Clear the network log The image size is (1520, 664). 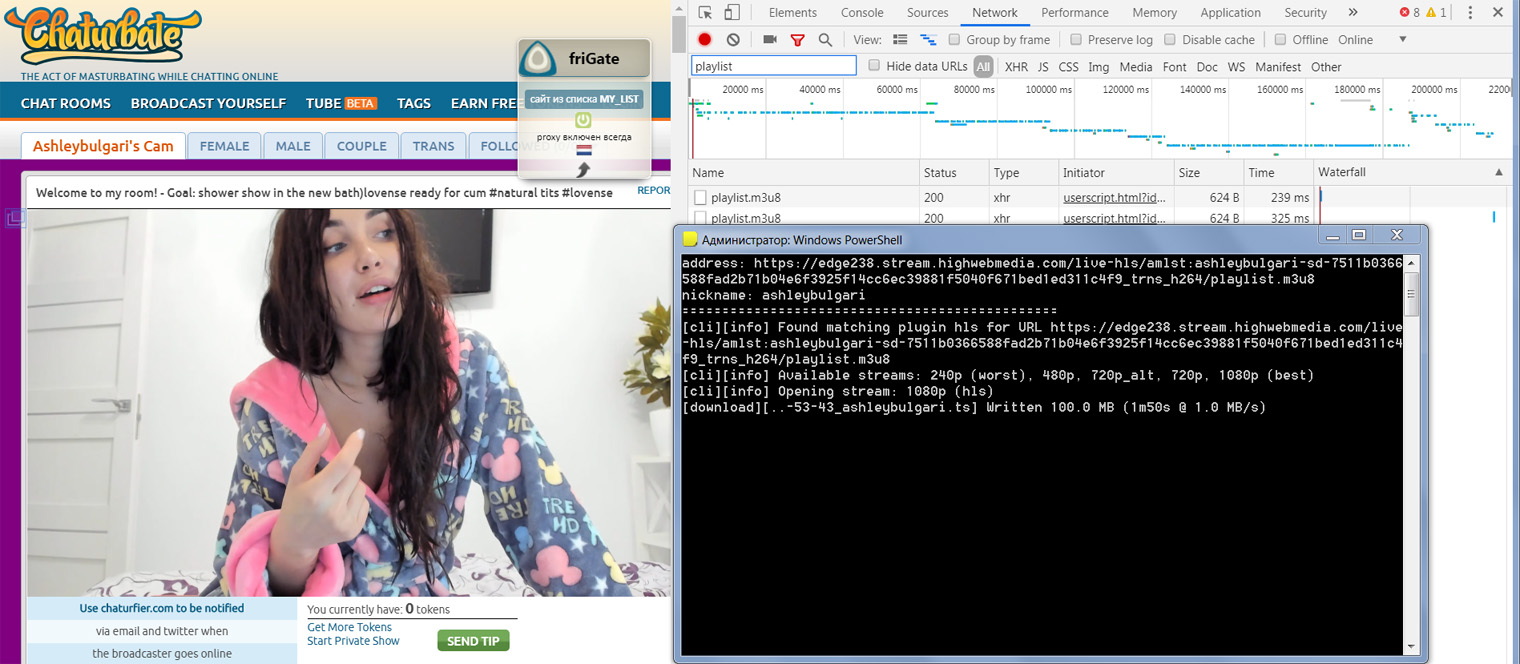point(733,40)
